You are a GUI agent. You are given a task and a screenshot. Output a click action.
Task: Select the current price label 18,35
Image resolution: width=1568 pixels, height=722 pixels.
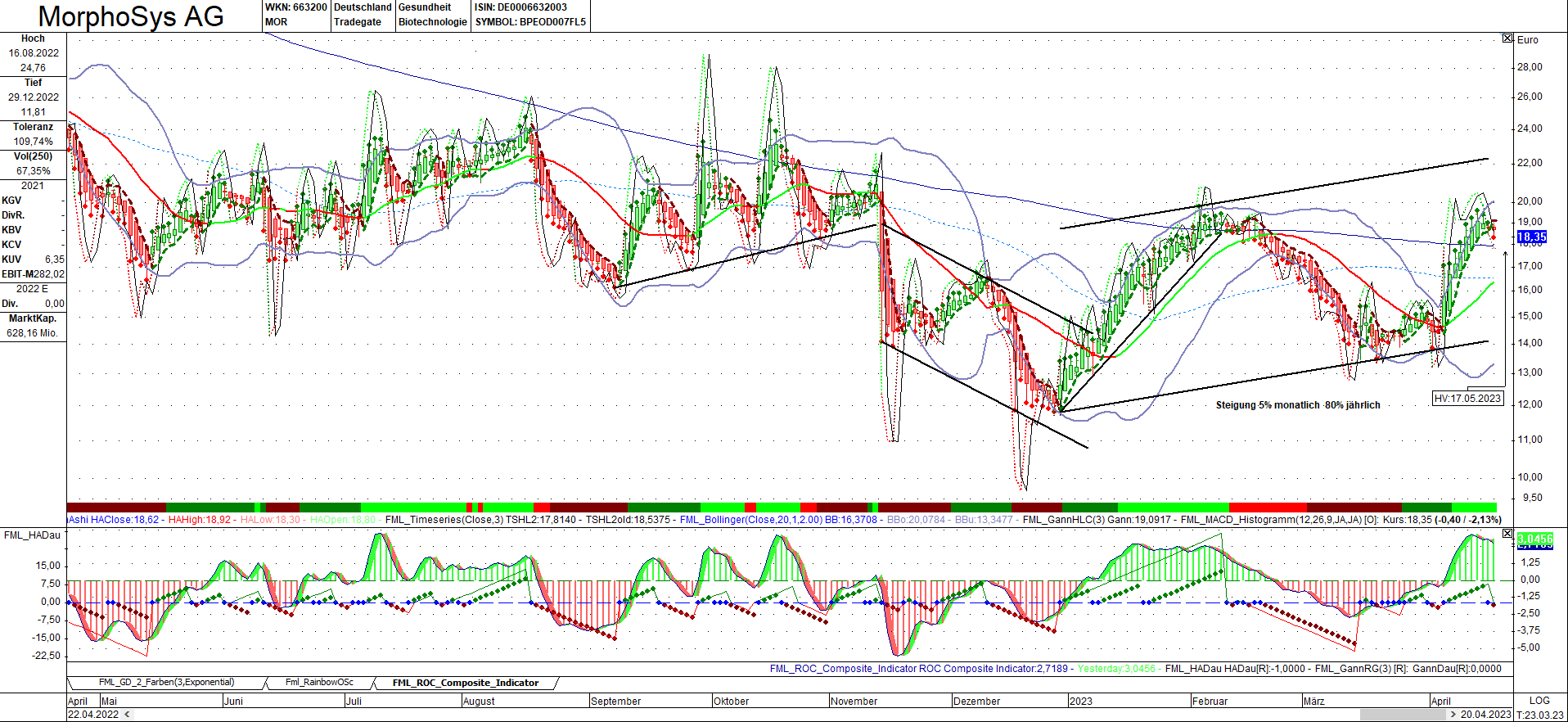click(1532, 237)
